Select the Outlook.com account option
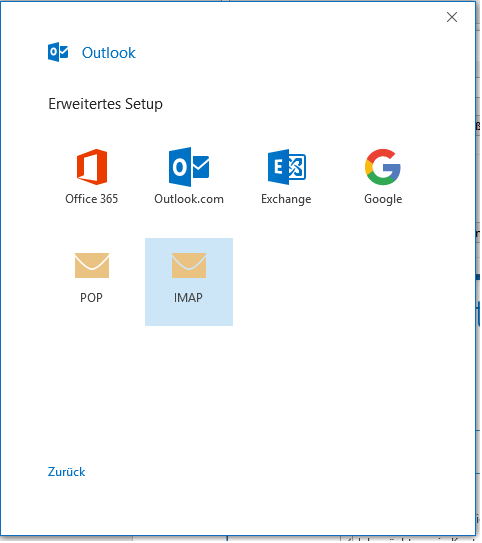The height and width of the screenshot is (543, 482). (189, 177)
